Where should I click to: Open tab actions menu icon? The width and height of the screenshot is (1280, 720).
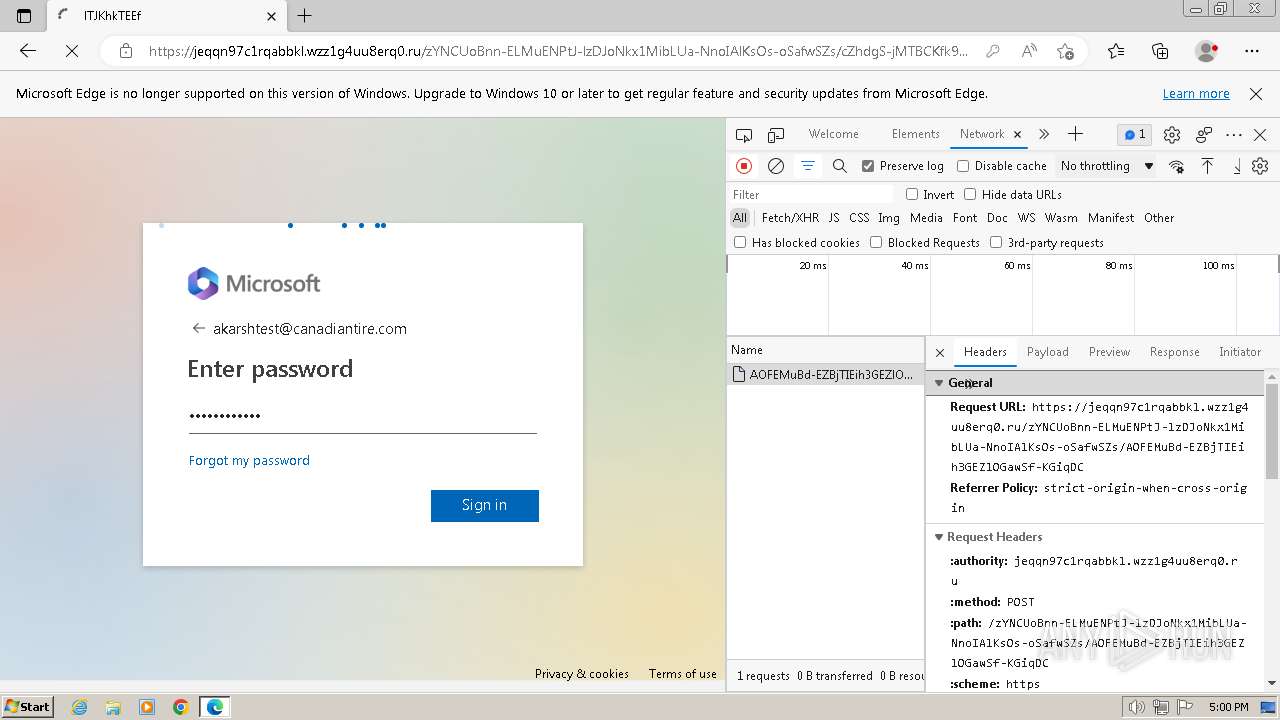click(x=24, y=16)
